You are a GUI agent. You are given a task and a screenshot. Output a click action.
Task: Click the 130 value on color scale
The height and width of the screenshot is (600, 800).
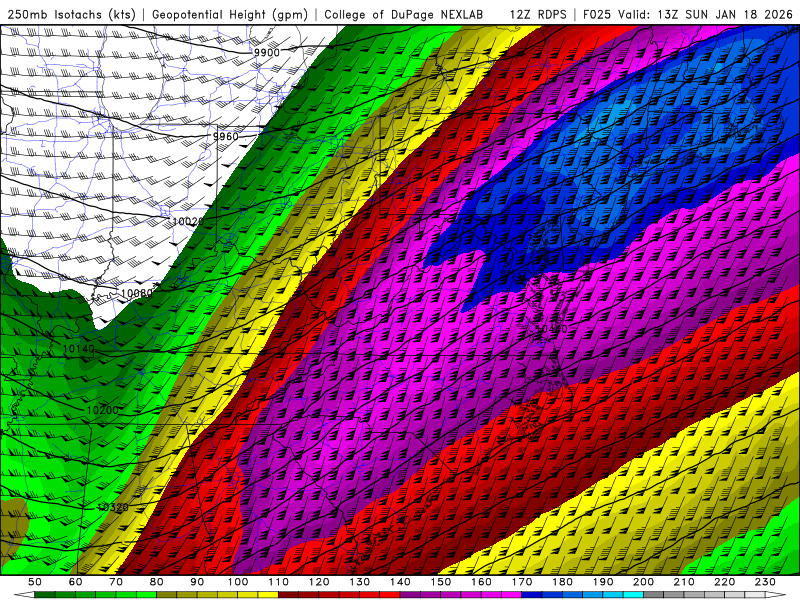pos(360,582)
